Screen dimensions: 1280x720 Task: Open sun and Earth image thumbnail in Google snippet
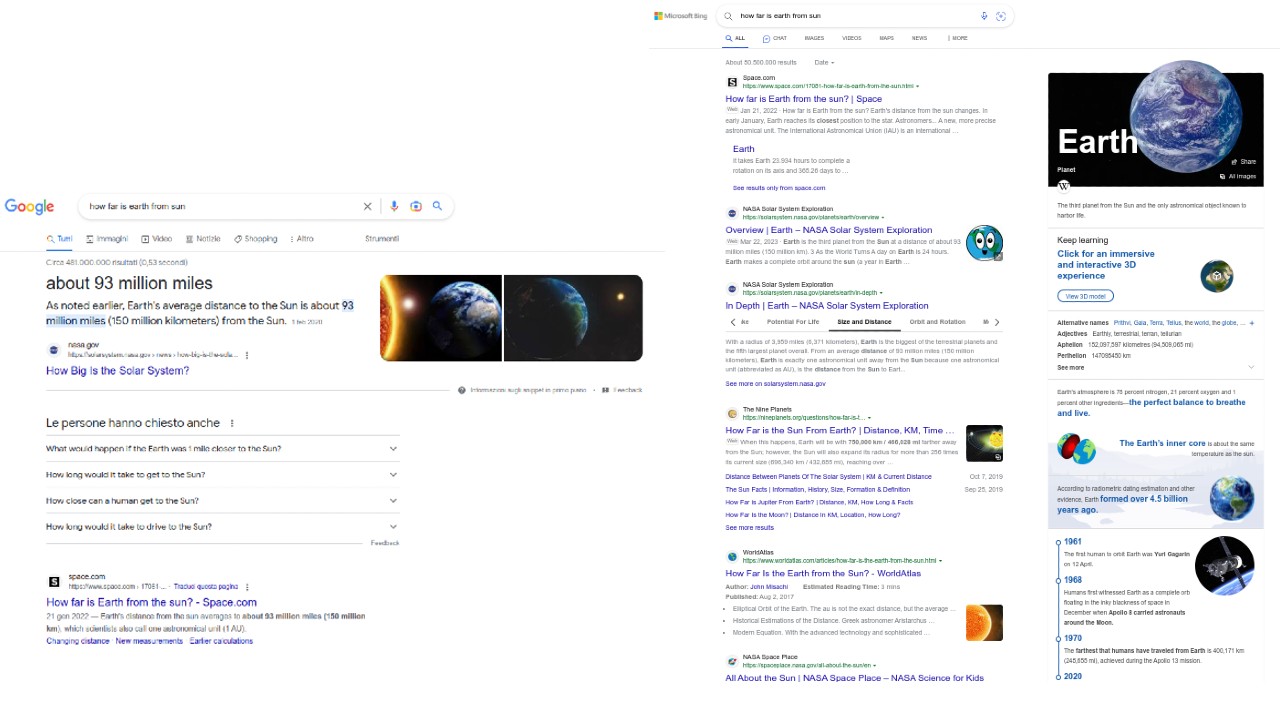point(441,318)
